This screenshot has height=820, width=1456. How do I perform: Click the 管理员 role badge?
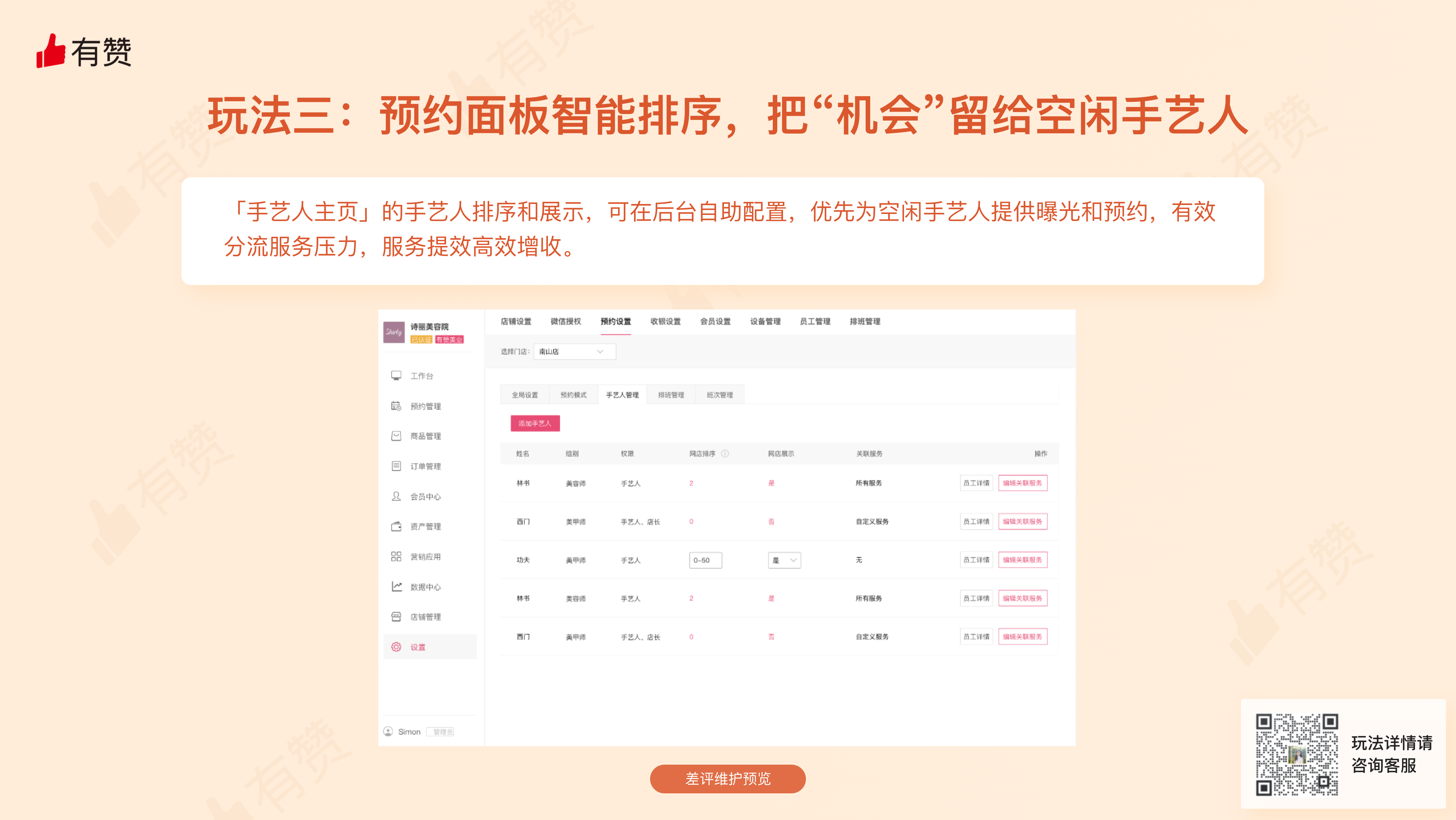[x=440, y=732]
